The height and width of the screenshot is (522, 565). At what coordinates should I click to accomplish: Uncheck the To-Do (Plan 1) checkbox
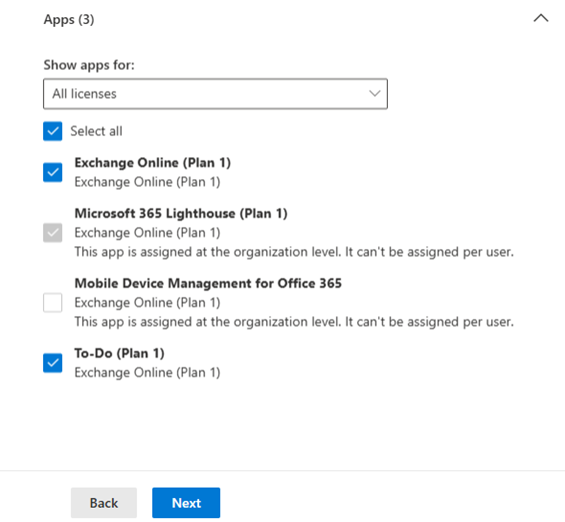pos(53,363)
